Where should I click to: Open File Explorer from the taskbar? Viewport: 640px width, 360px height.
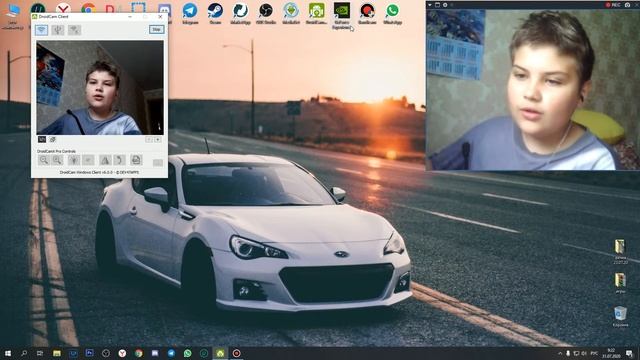pos(57,353)
